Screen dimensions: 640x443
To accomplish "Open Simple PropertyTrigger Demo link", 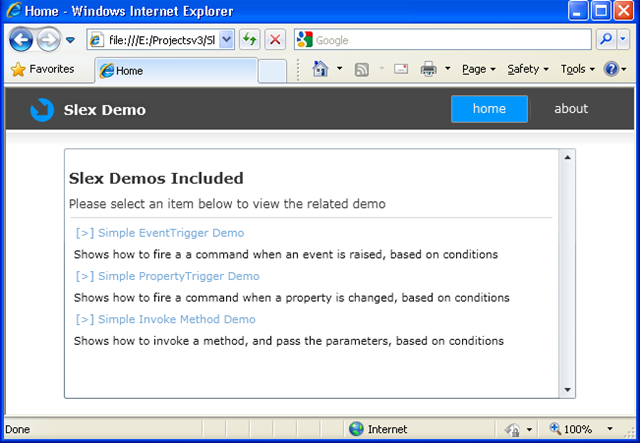I will click(167, 276).
